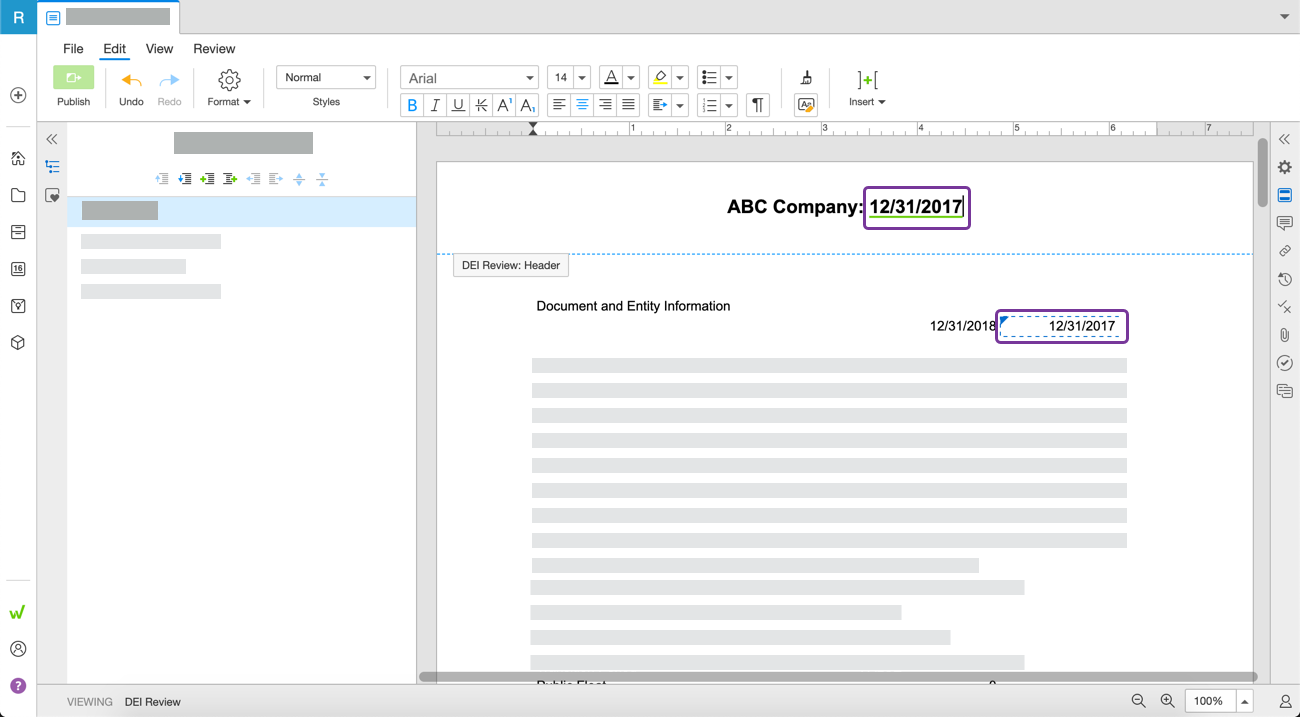The width and height of the screenshot is (1300, 717).
Task: Toggle italic formatting
Action: coord(435,105)
